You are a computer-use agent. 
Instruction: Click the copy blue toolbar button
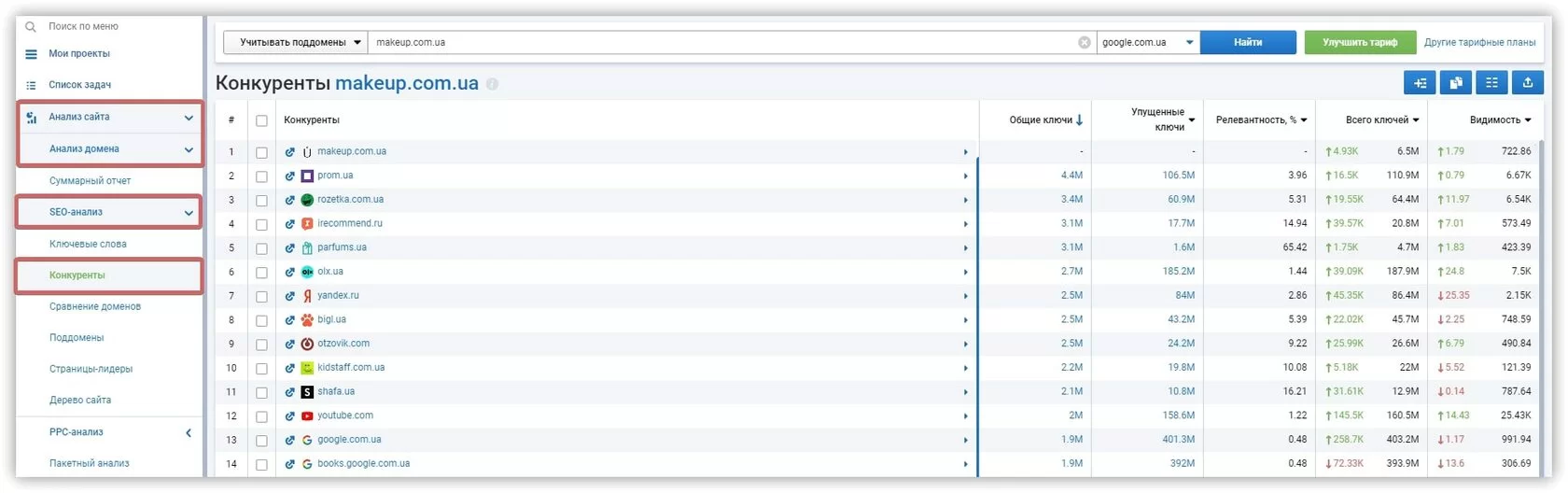tap(1455, 83)
